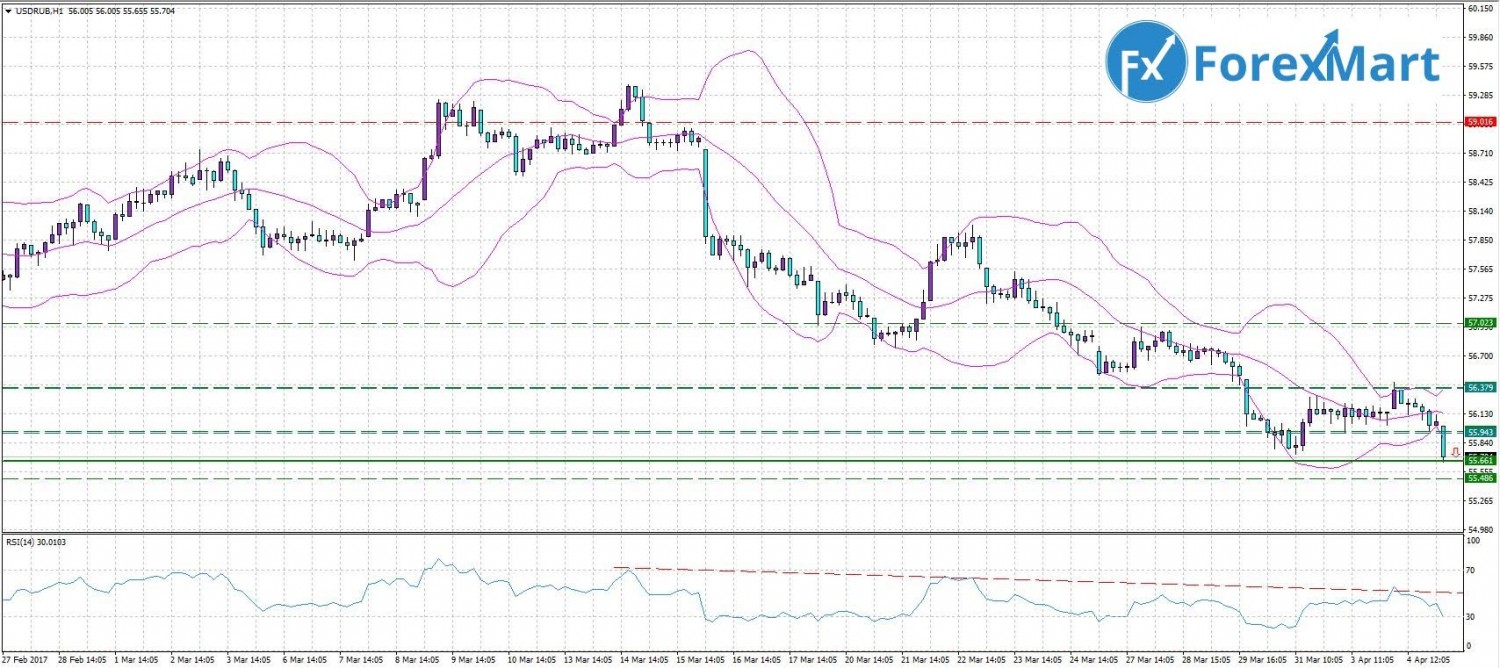Click the dropdown triangle beside USDRUB,H1

[9, 9]
